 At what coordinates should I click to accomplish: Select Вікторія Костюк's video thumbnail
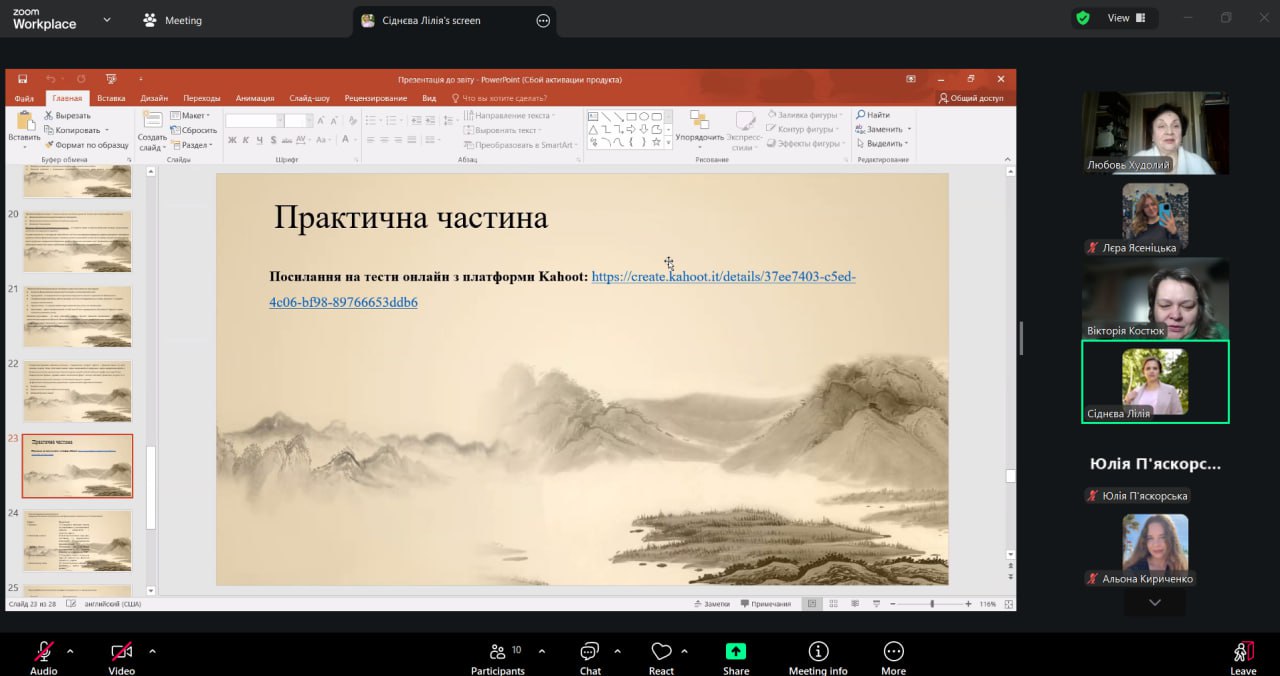(1155, 300)
